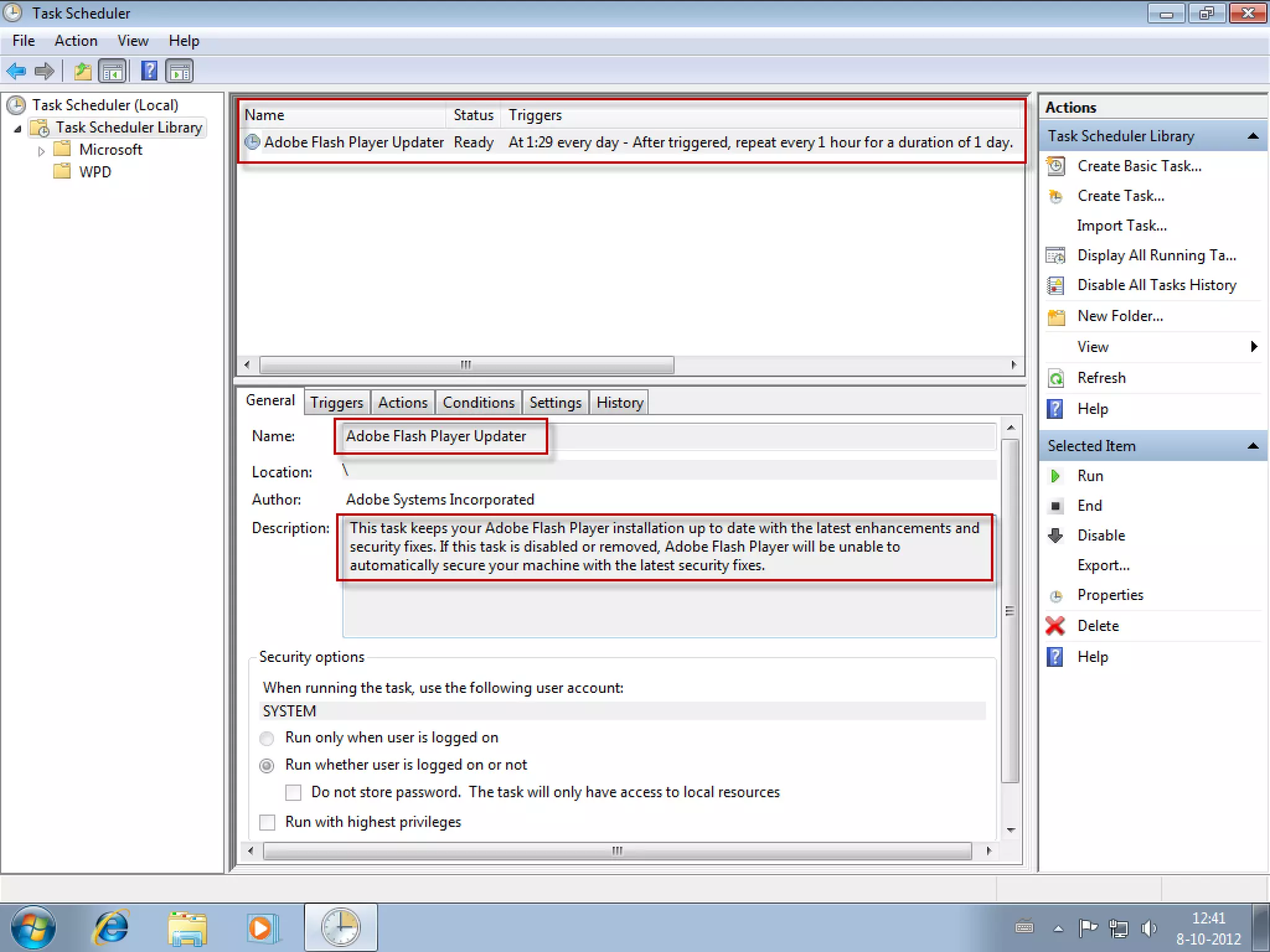The image size is (1270, 952).
Task: Switch to the Conditions tab
Action: (x=478, y=402)
